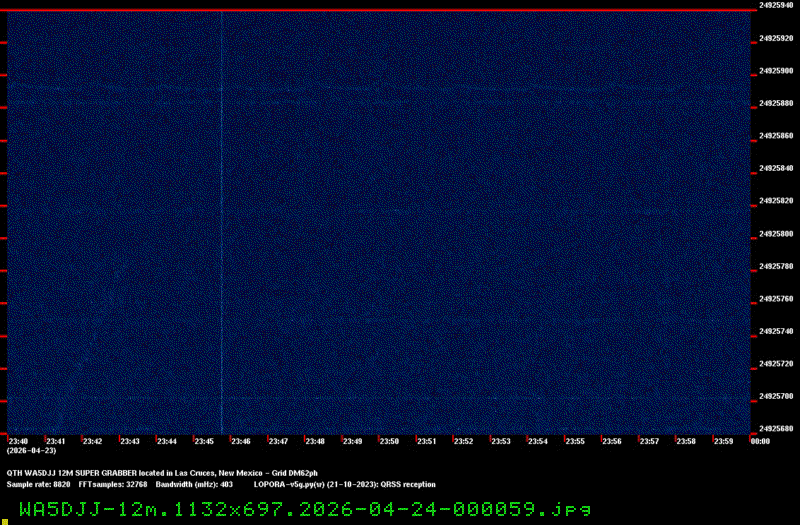Click the 23:59 time tick label
The height and width of the screenshot is (525, 800).
click(722, 441)
